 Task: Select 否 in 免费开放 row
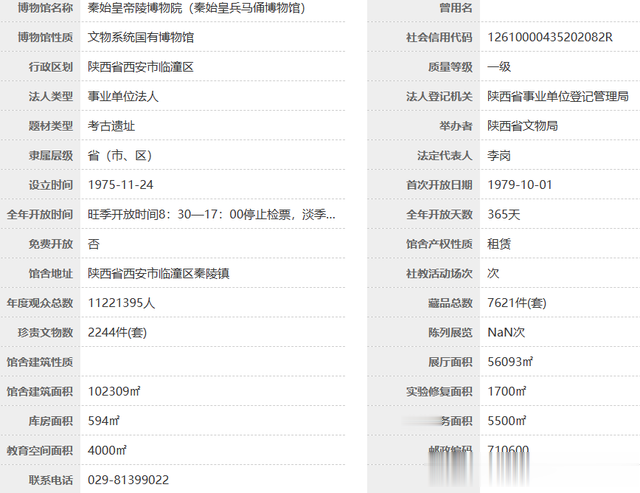pos(93,244)
